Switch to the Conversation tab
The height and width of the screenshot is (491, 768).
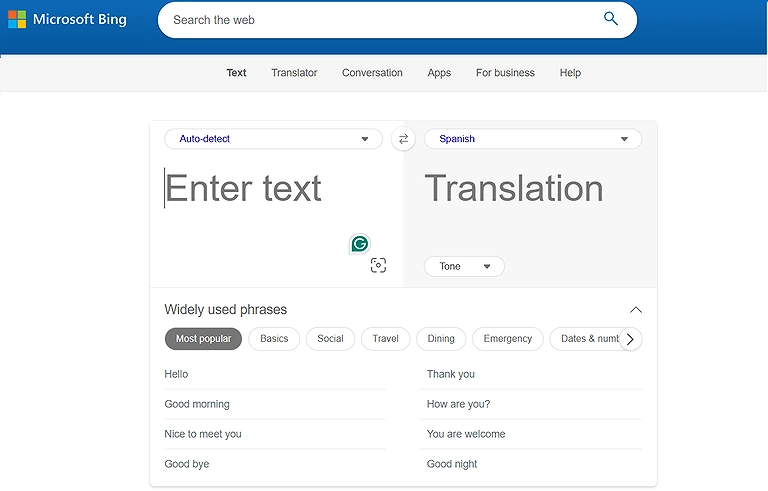pos(372,73)
